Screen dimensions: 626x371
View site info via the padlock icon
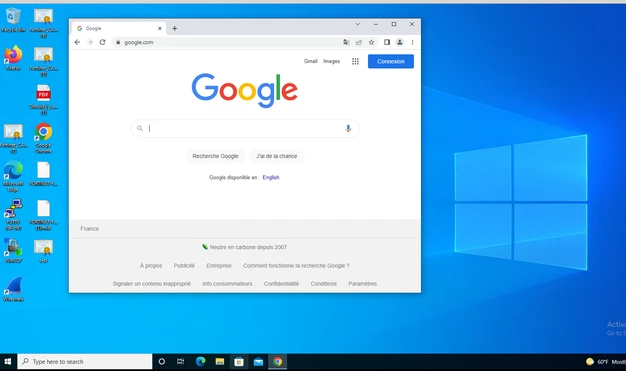tap(118, 42)
